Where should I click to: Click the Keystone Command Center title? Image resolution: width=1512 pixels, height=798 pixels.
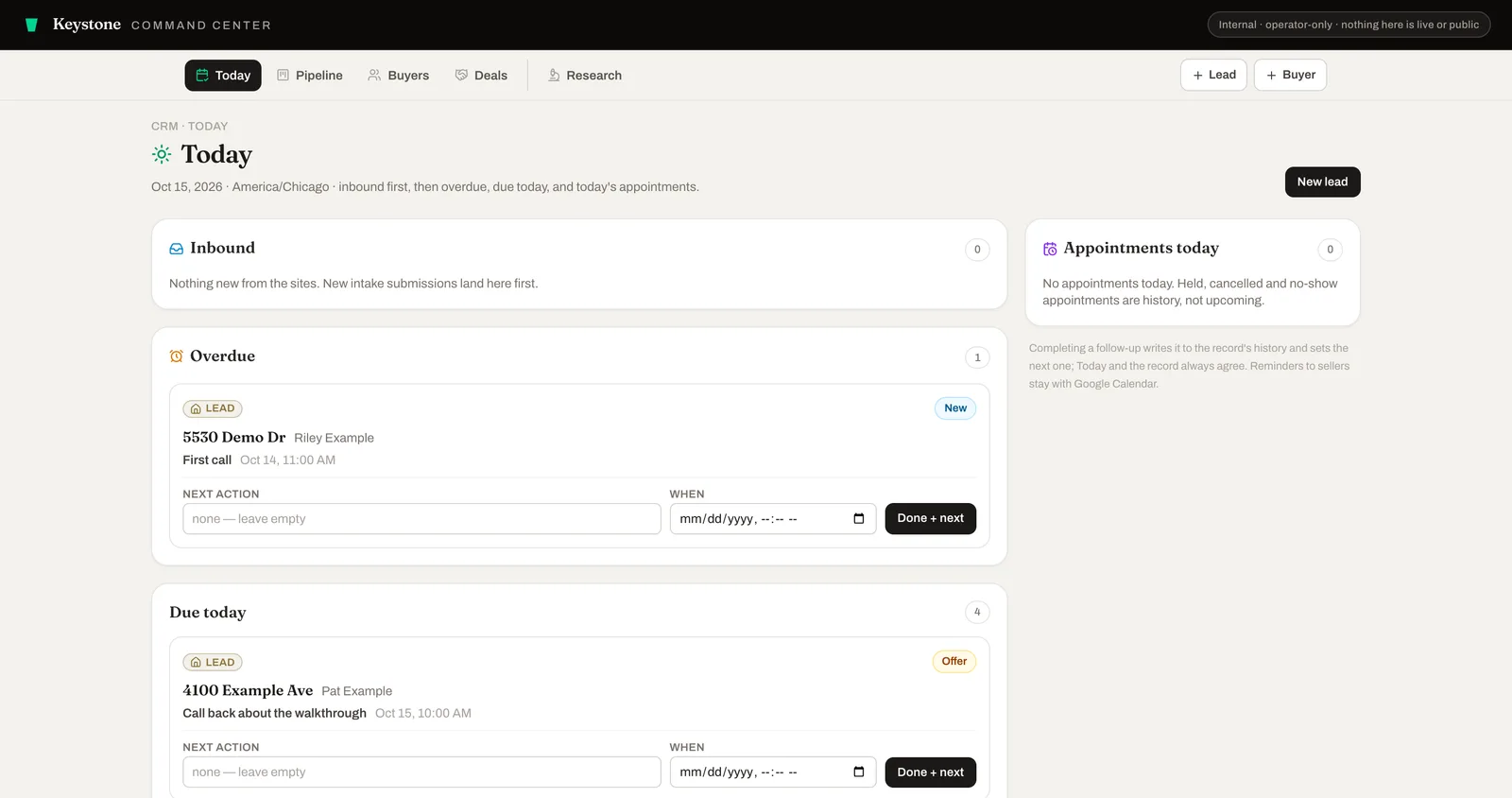[x=162, y=25]
